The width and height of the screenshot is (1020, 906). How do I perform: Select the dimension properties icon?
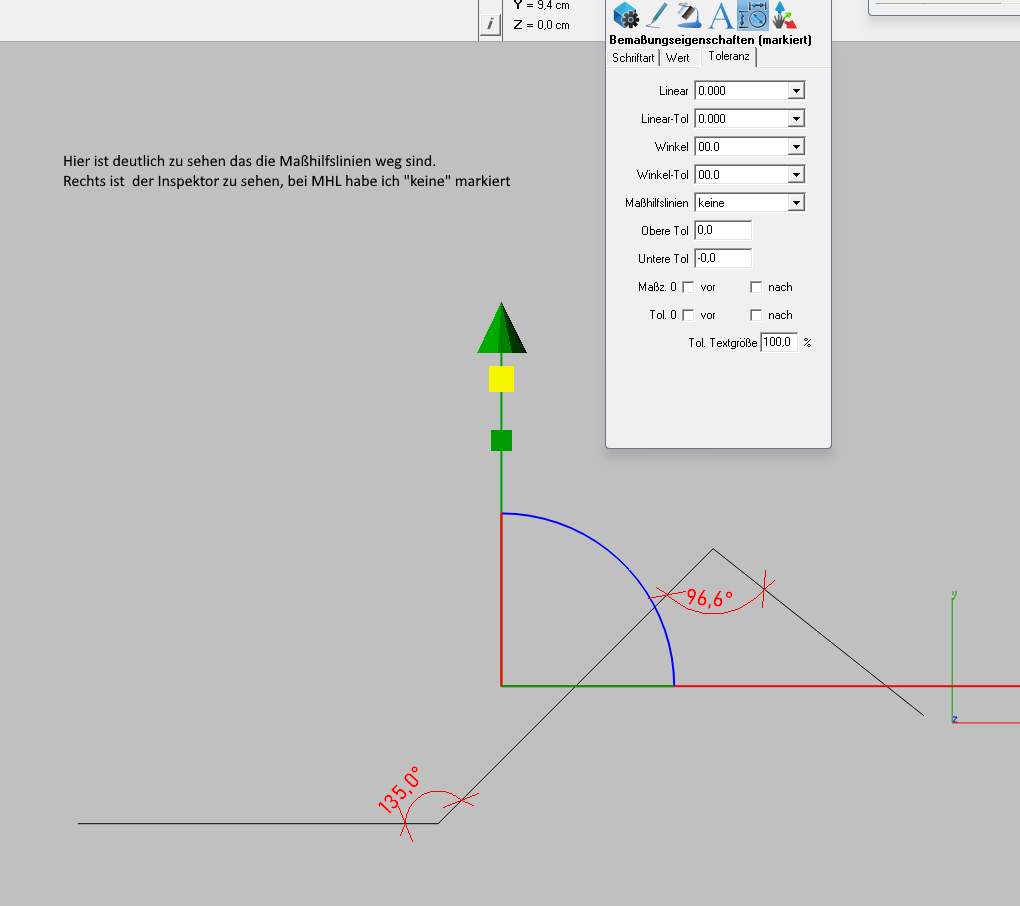pyautogui.click(x=753, y=15)
